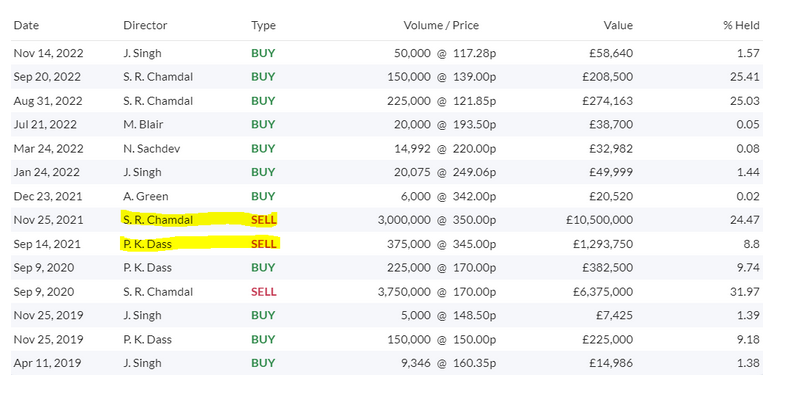
Task: Click the % Held column header
Action: coord(741,26)
